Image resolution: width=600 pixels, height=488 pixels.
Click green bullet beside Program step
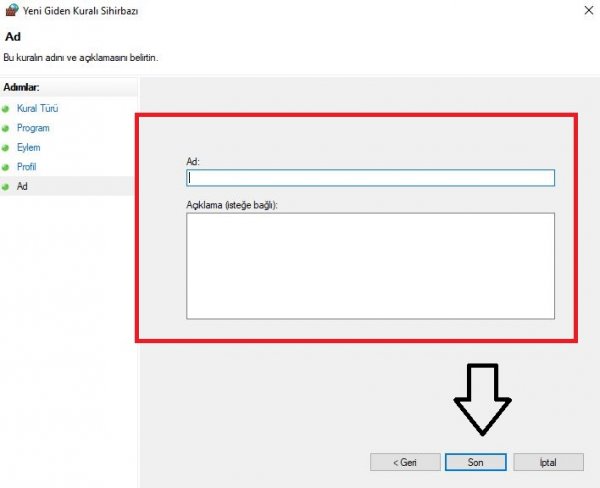[x=6, y=128]
